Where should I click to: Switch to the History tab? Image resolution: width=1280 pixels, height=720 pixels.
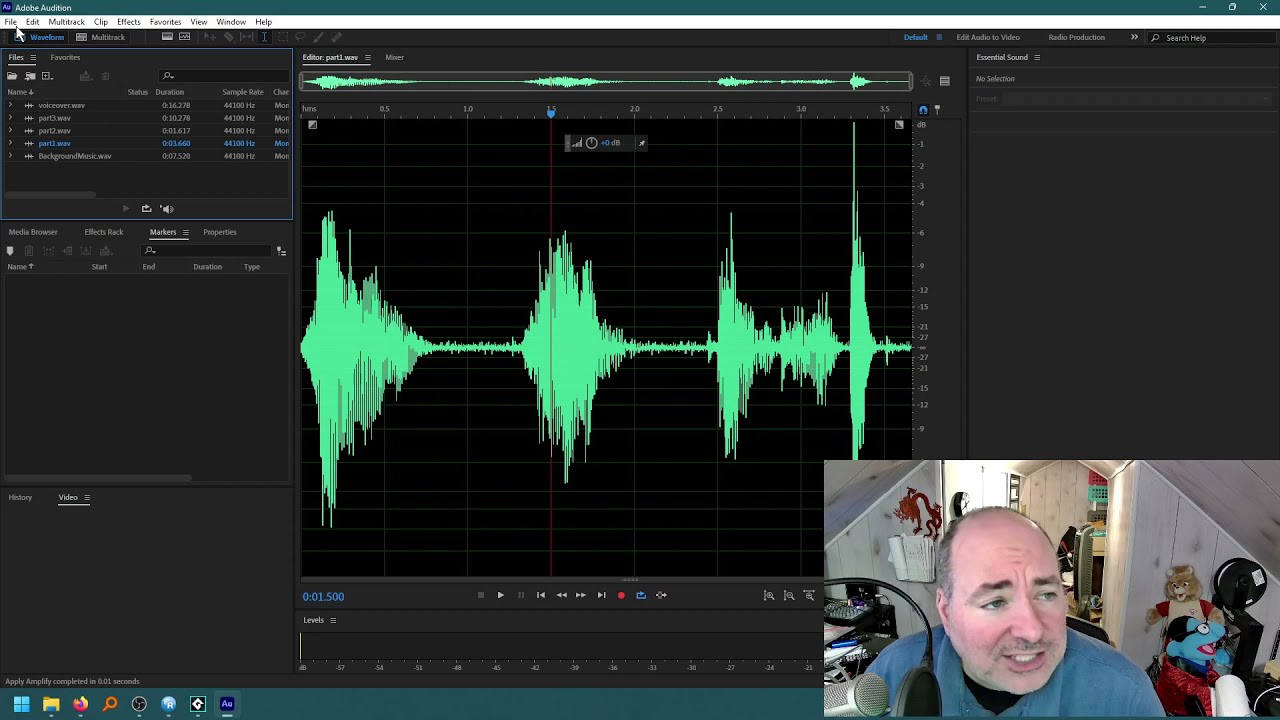pos(20,497)
